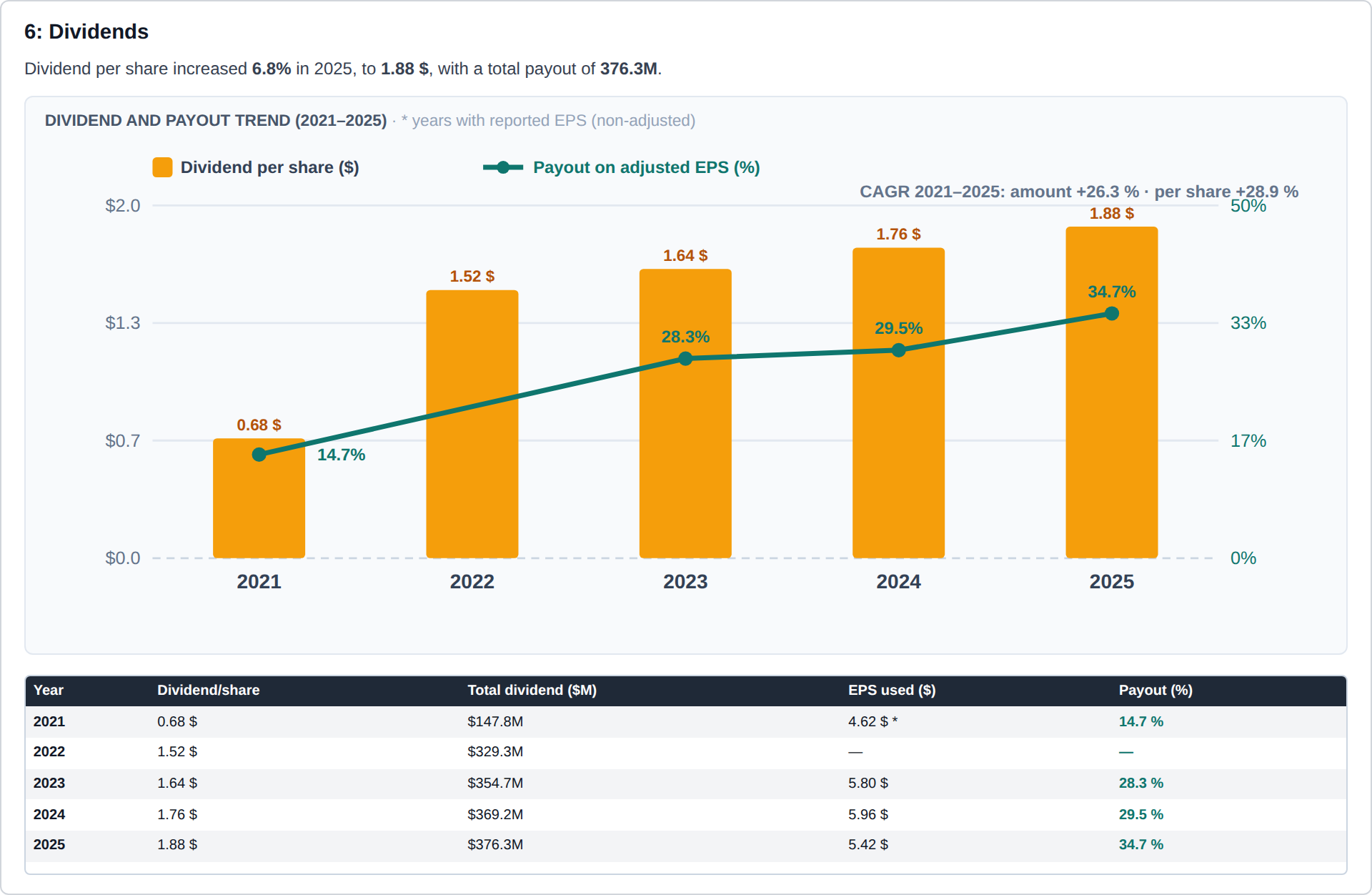Click the '5.80 $' EPS cell
The height and width of the screenshot is (895, 1372).
(868, 783)
